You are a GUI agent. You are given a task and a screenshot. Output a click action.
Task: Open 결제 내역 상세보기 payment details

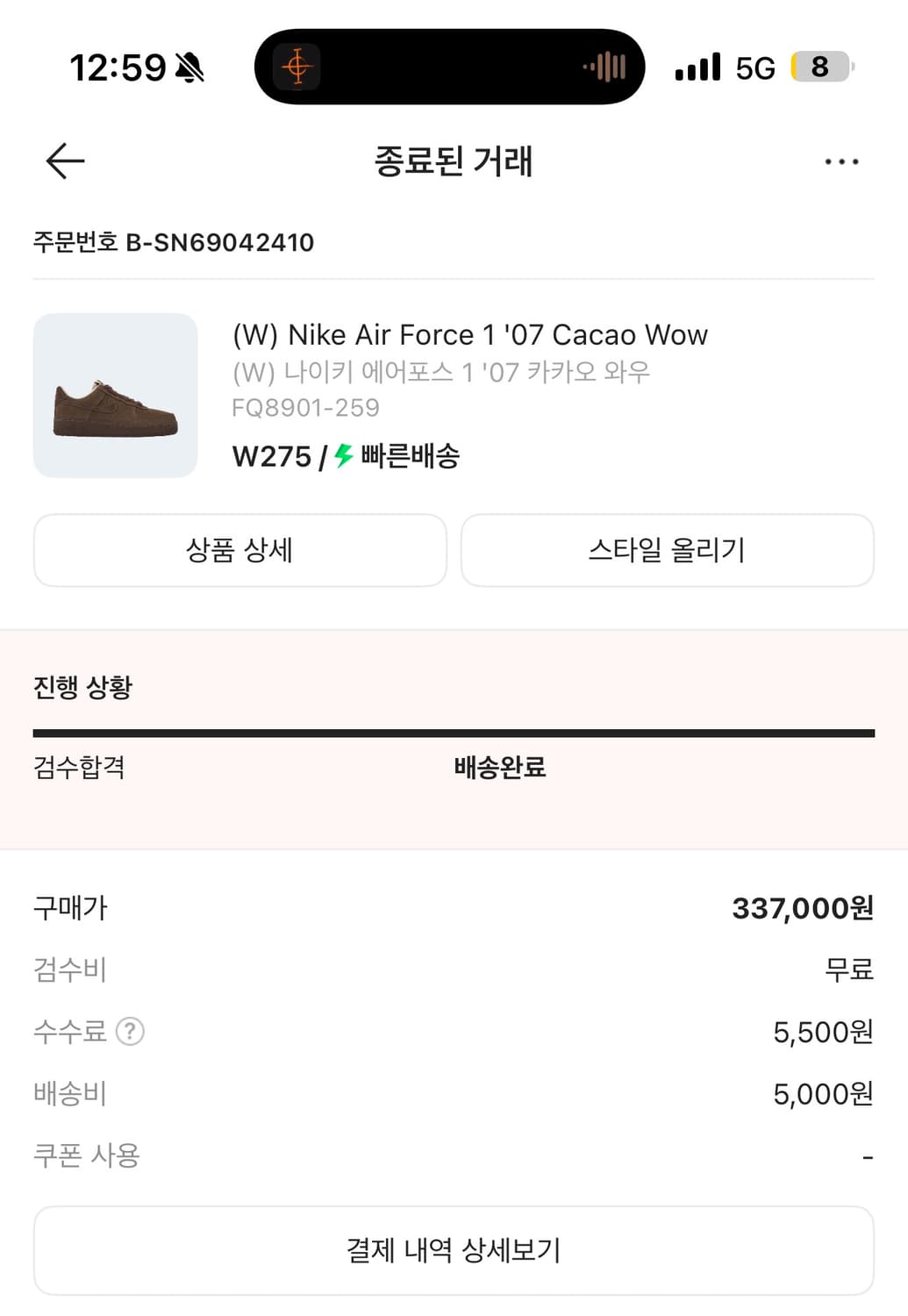454,1250
